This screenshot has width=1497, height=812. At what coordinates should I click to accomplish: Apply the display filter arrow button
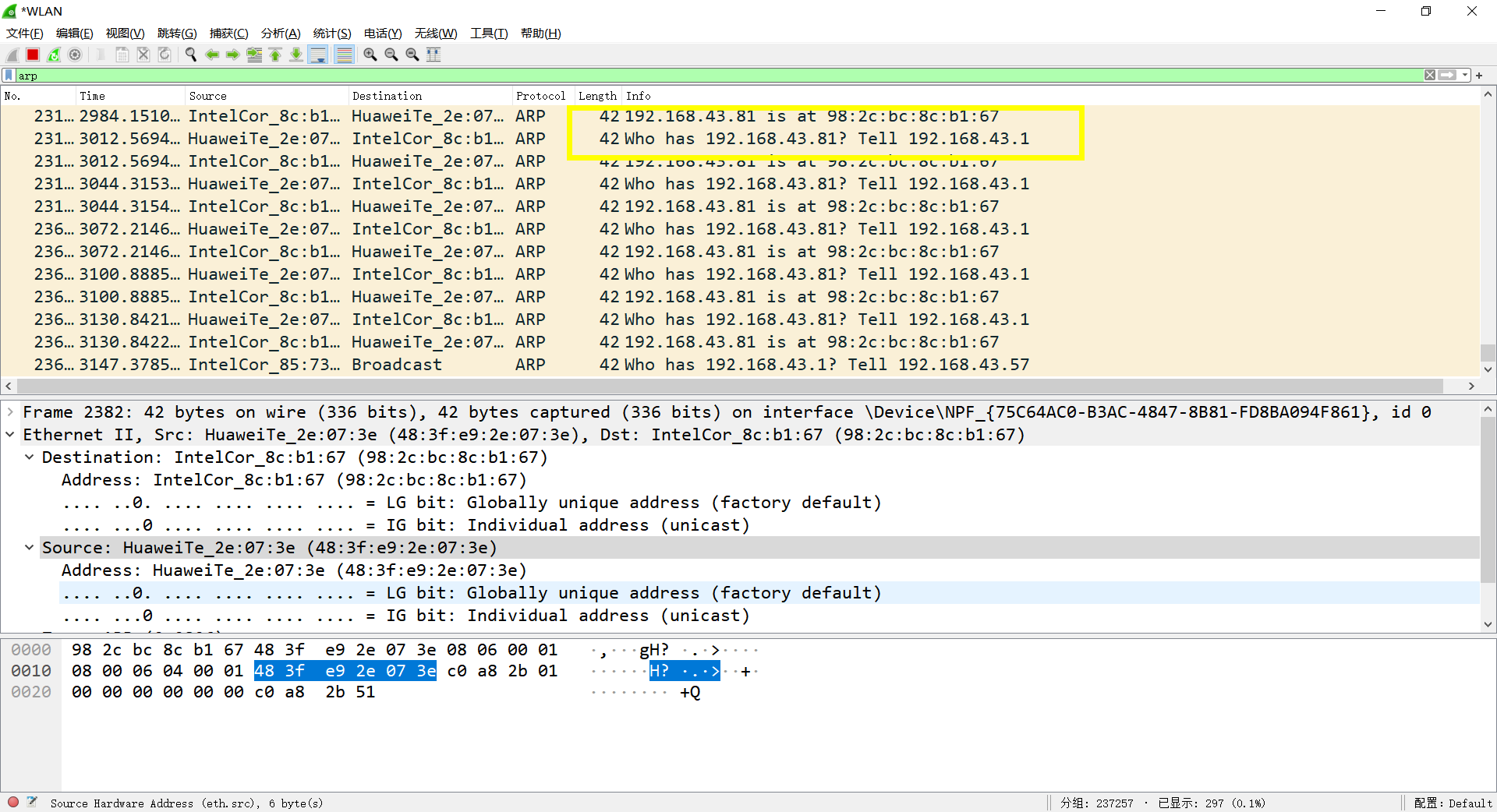(1448, 76)
